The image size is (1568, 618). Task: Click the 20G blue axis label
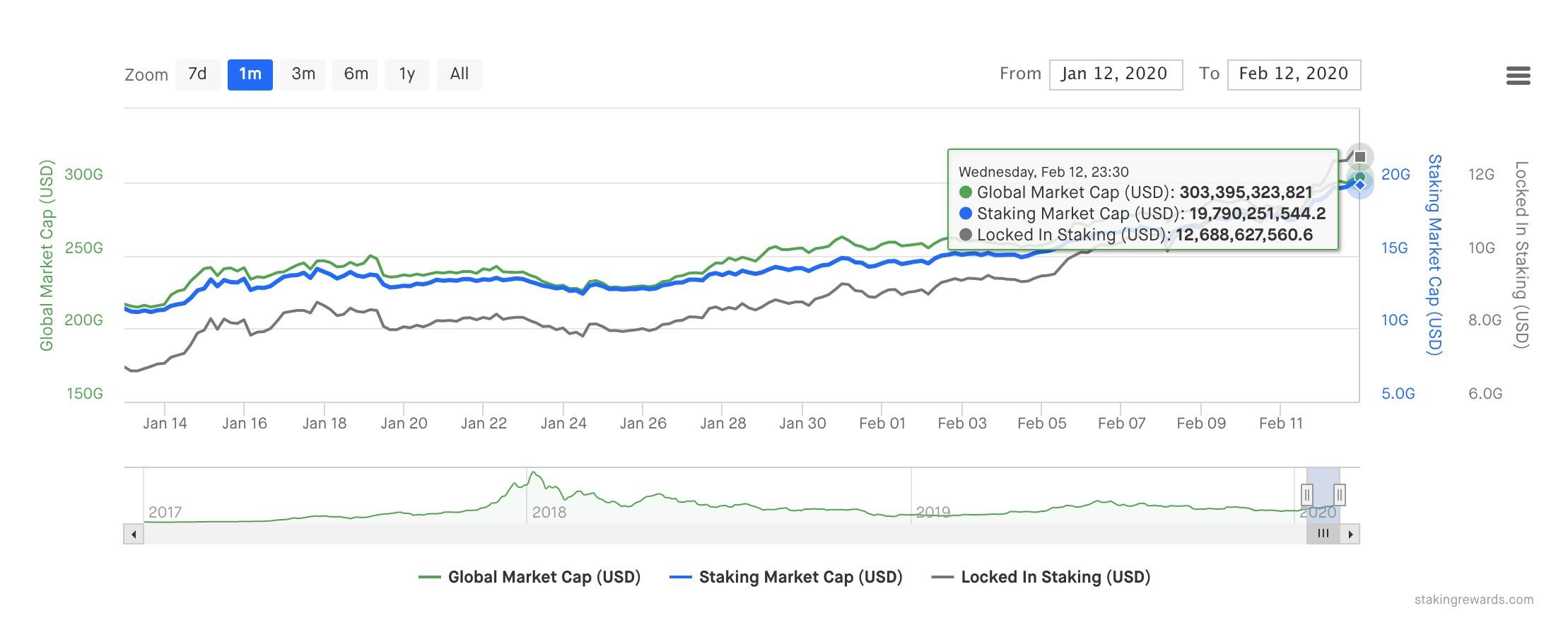1396,175
